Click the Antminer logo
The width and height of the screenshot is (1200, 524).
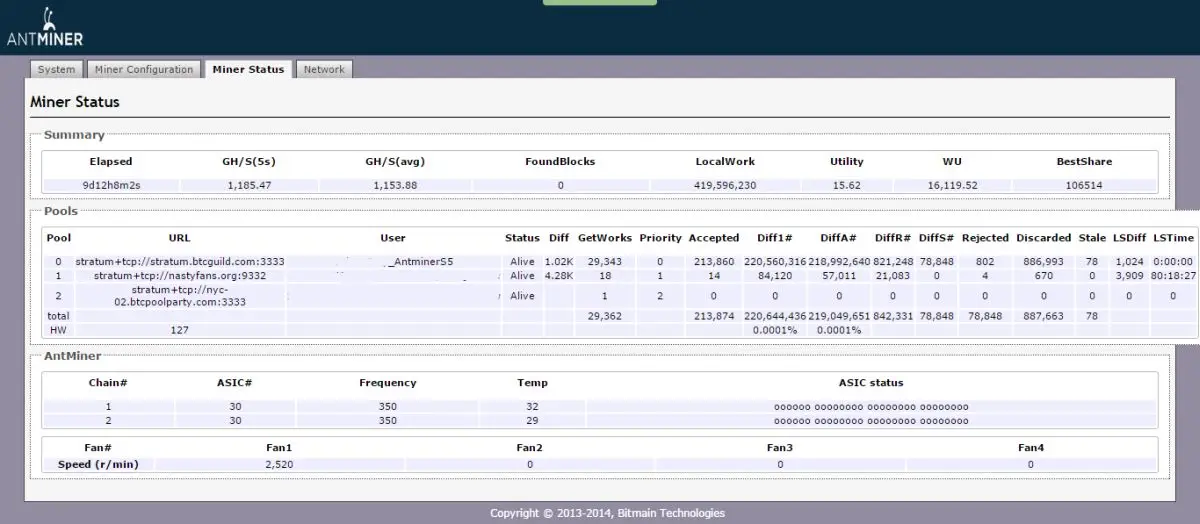point(46,28)
